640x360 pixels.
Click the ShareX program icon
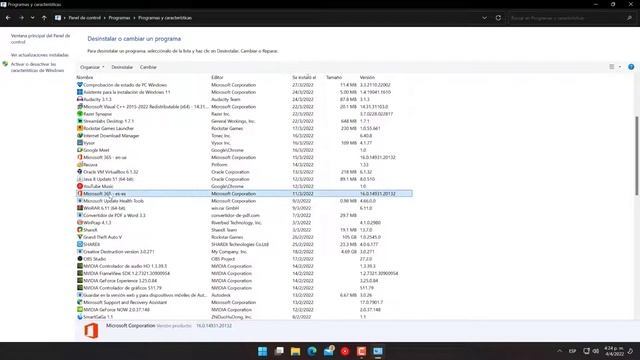click(x=80, y=230)
